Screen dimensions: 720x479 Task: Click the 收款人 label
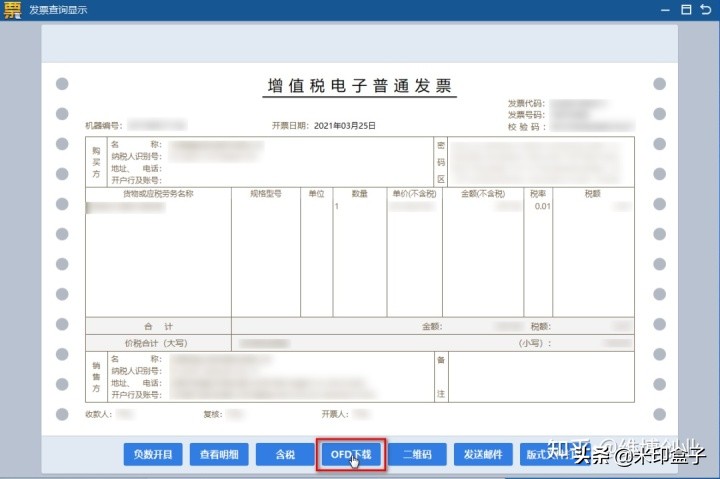point(99,414)
